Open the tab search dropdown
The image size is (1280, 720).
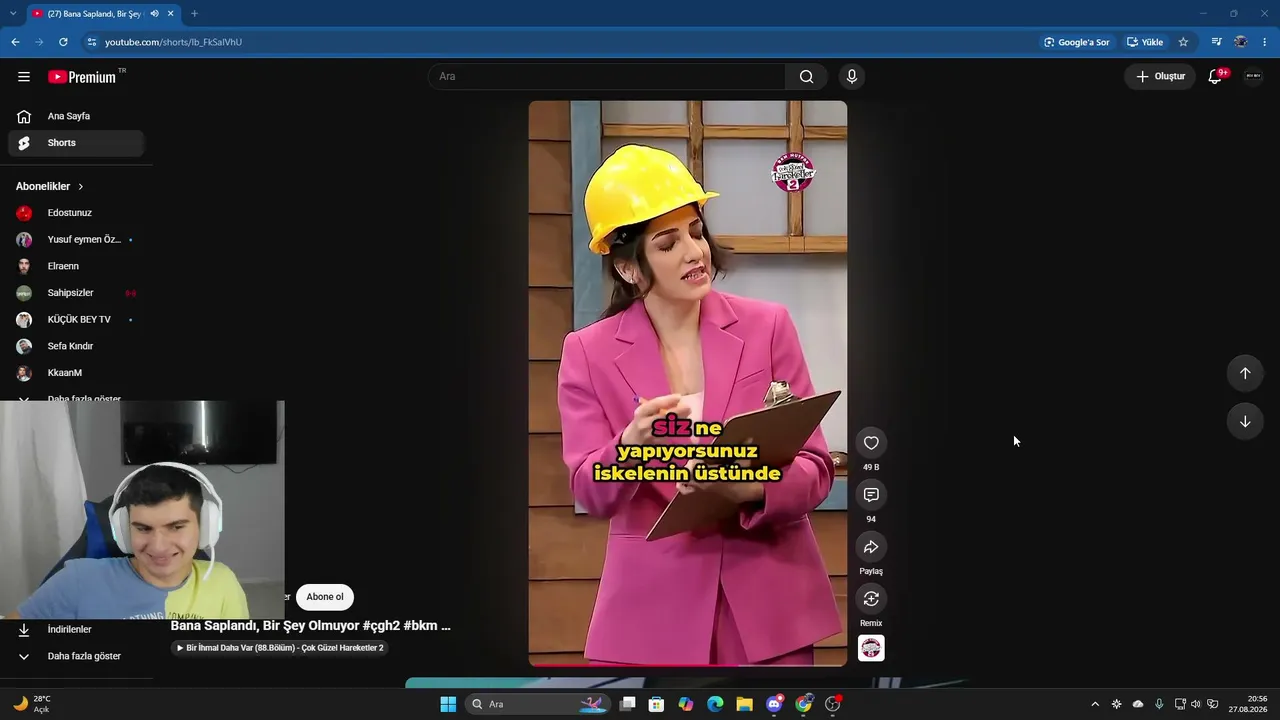(x=12, y=14)
